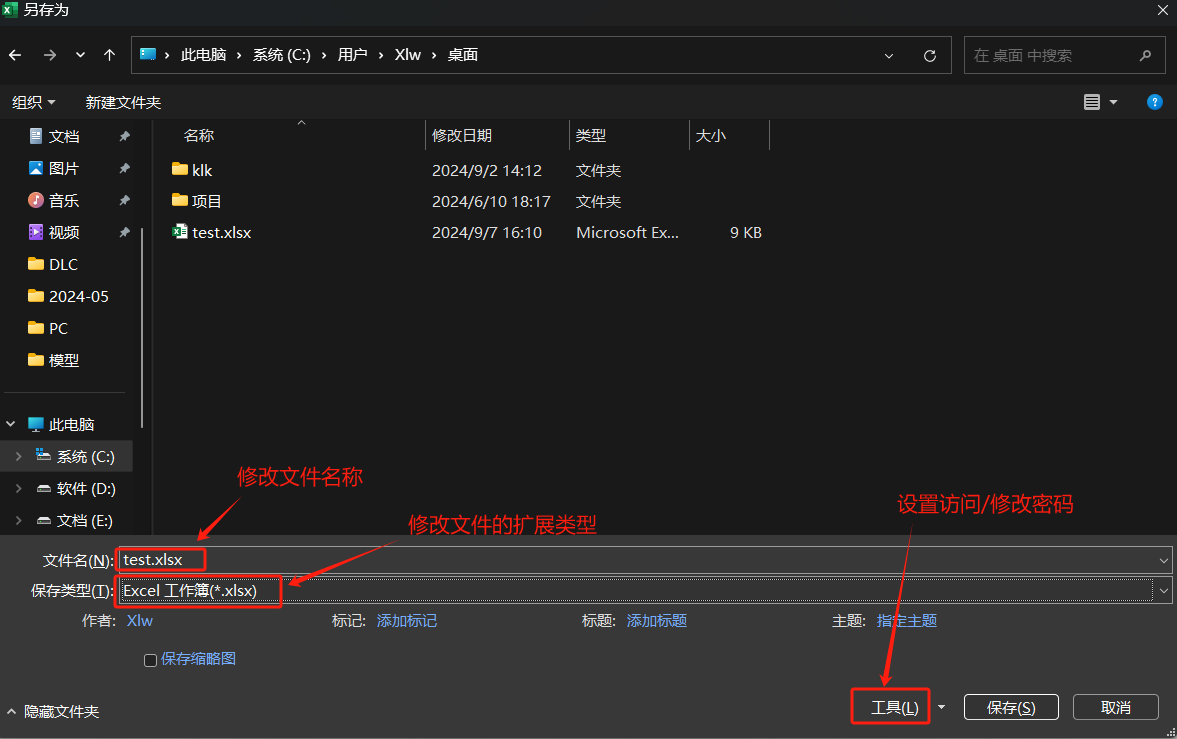
Task: Click the search magnifier icon
Action: pos(1146,56)
